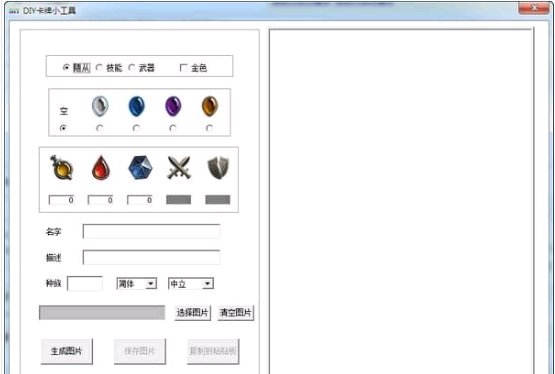Click the blue rare gem icon
Image resolution: width=555 pixels, height=374 pixels.
137,106
